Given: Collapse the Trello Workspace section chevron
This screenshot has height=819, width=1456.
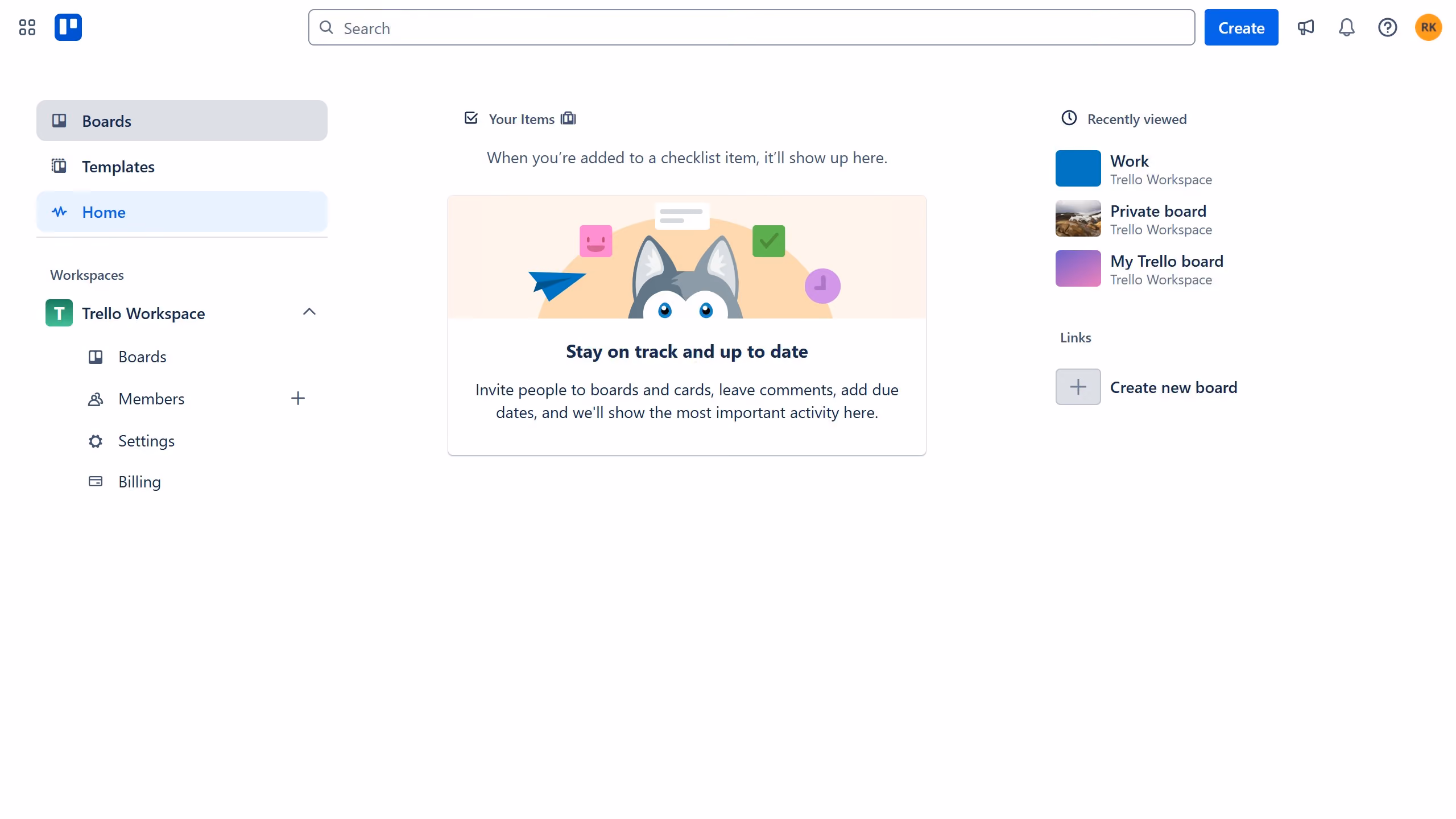Looking at the screenshot, I should (x=309, y=312).
